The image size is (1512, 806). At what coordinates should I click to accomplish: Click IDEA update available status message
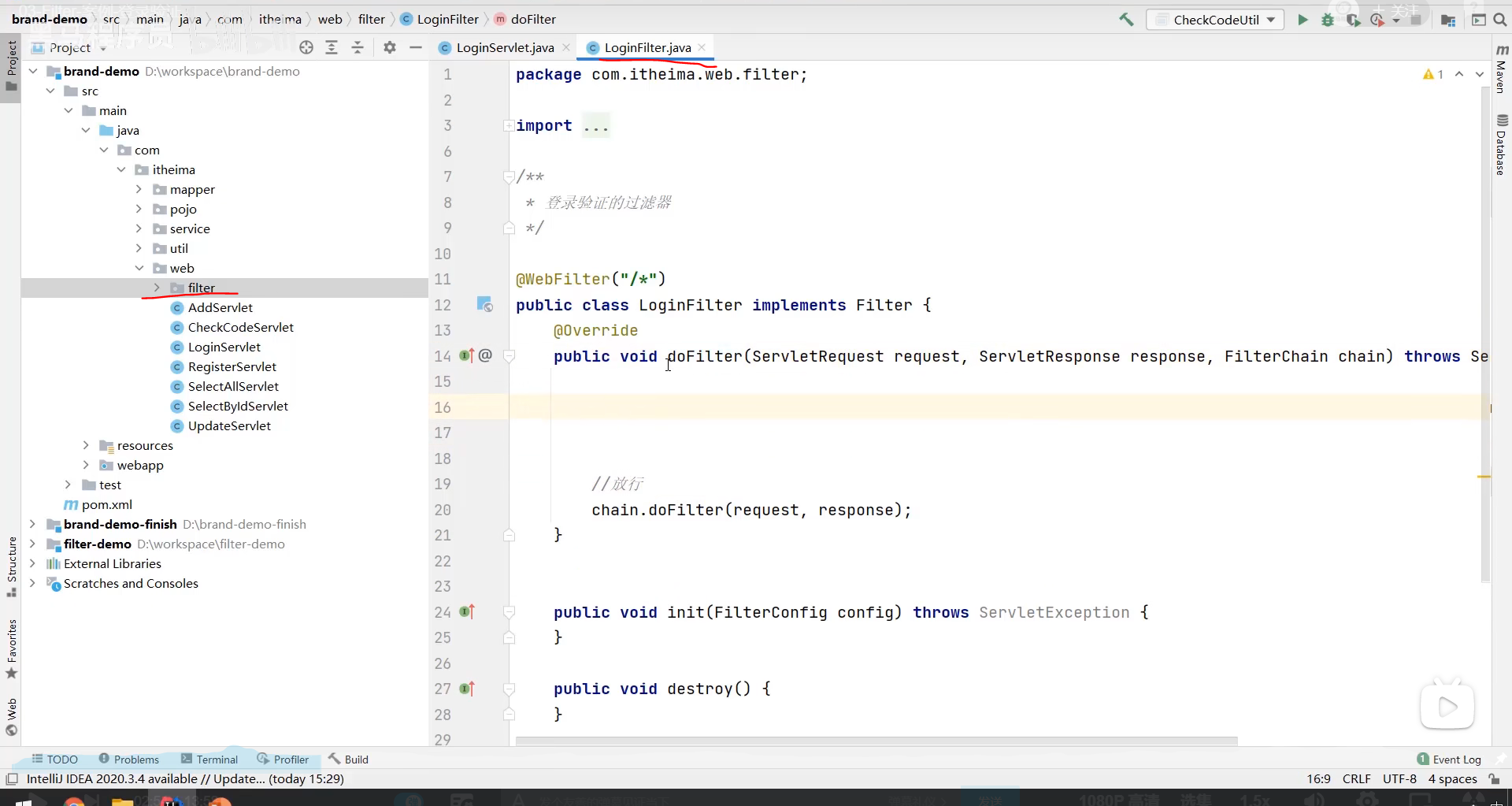pyautogui.click(x=185, y=779)
